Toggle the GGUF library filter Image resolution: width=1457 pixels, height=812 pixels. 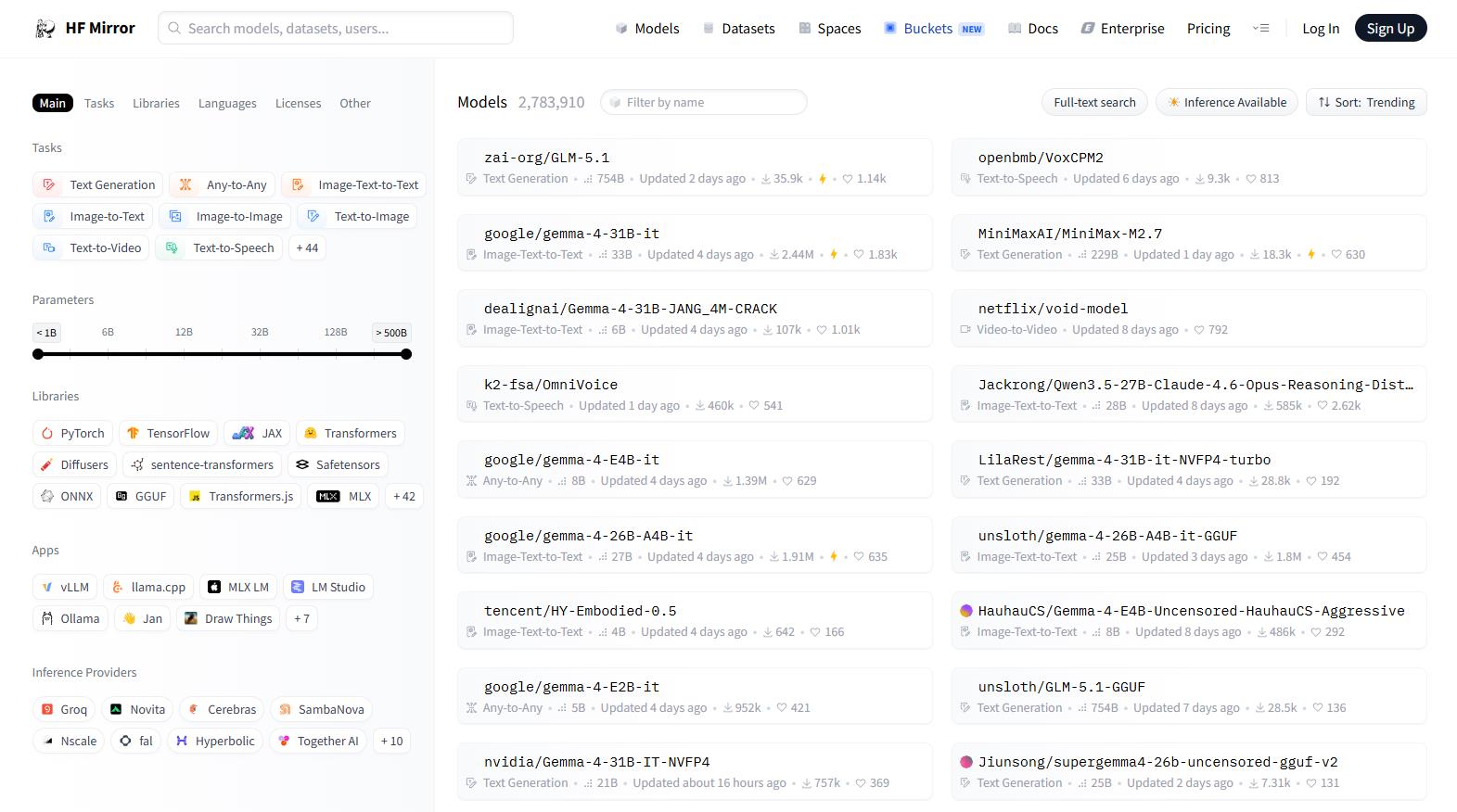141,496
